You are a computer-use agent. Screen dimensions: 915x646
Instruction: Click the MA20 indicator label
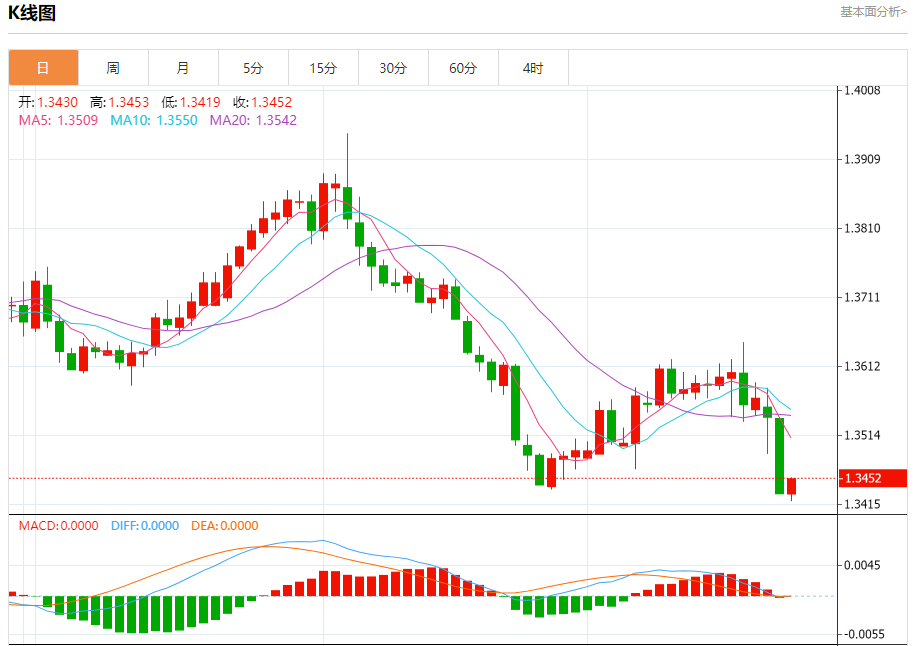click(x=253, y=120)
